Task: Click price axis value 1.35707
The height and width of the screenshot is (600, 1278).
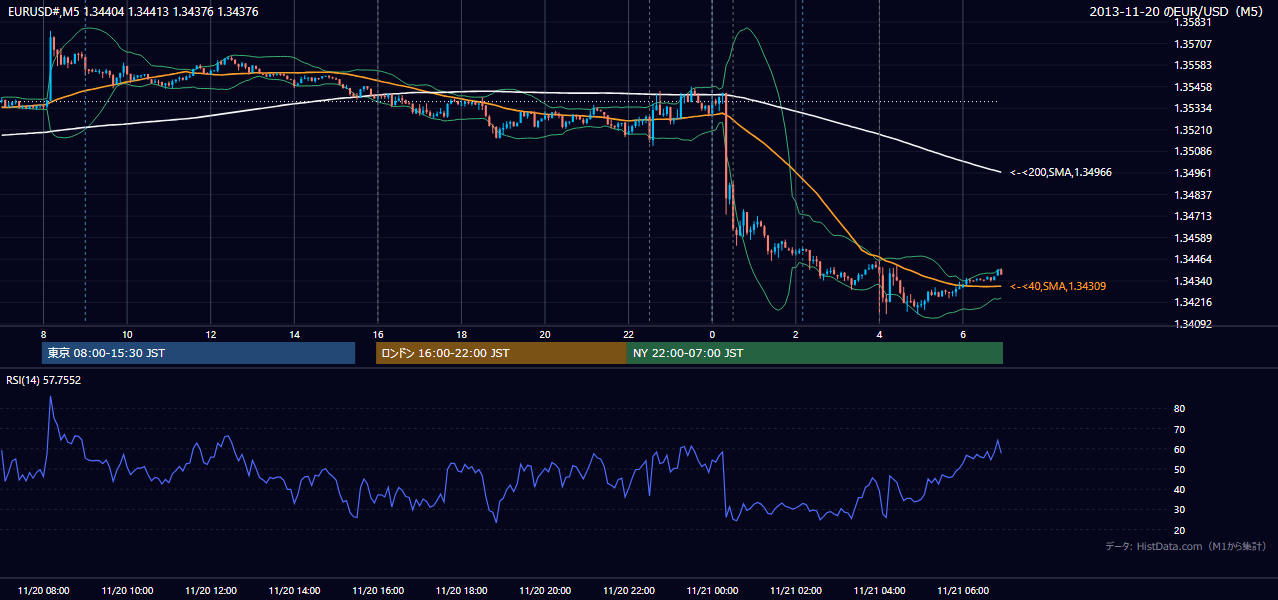Action: click(x=1192, y=44)
